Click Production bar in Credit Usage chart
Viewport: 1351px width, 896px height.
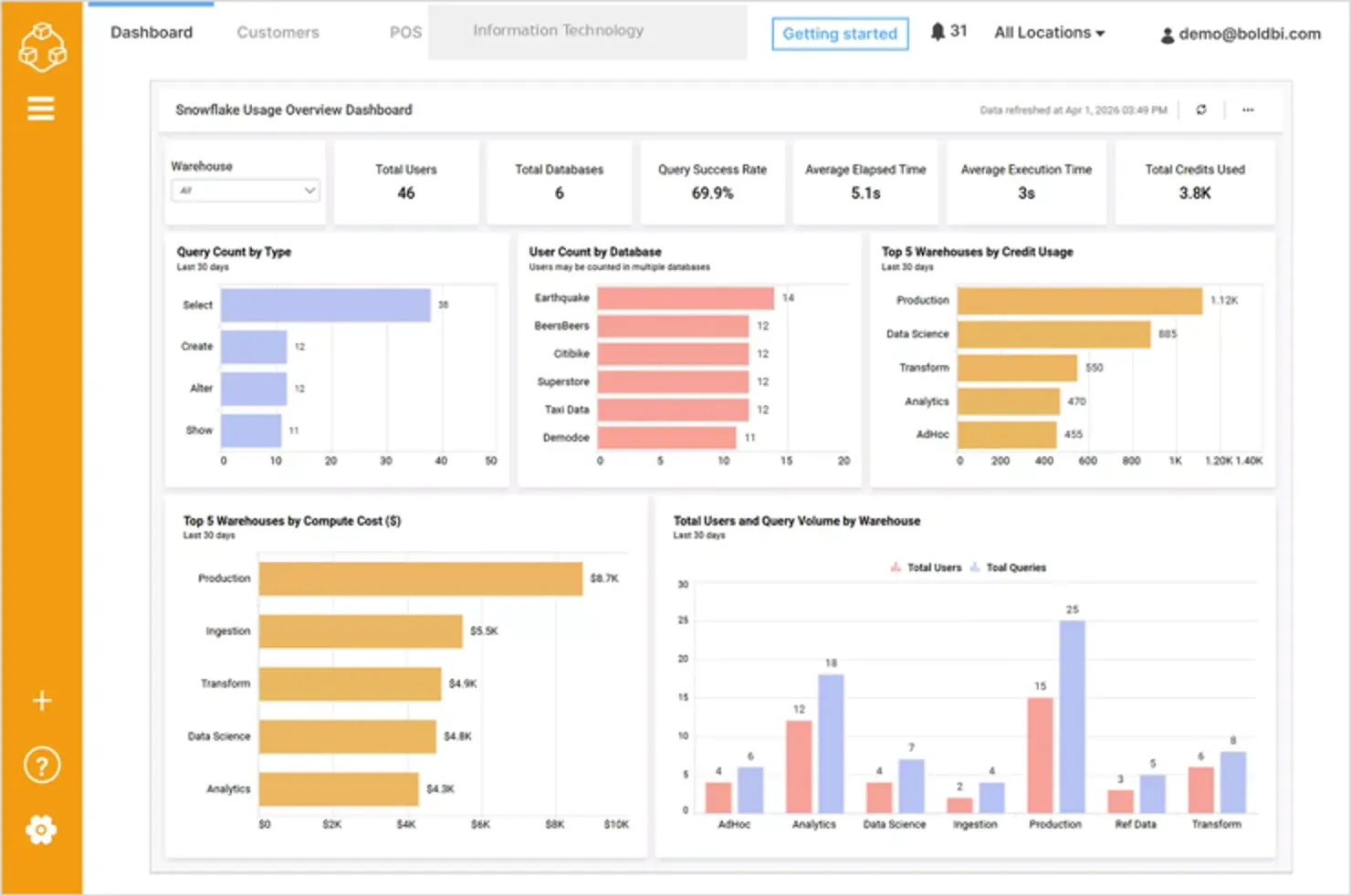1080,301
